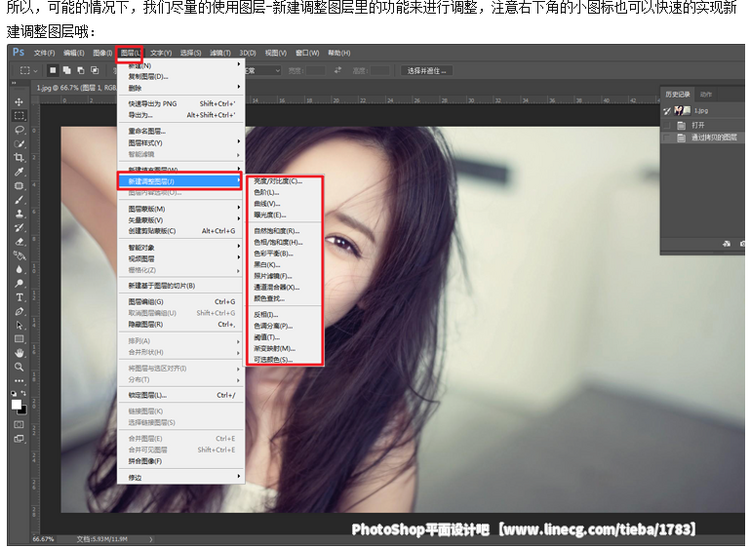Open the 文件(F) menu
Screen dimensions: 750x548
coord(44,53)
